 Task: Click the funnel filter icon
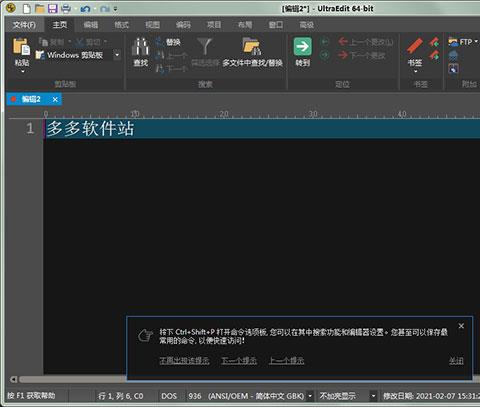204,46
